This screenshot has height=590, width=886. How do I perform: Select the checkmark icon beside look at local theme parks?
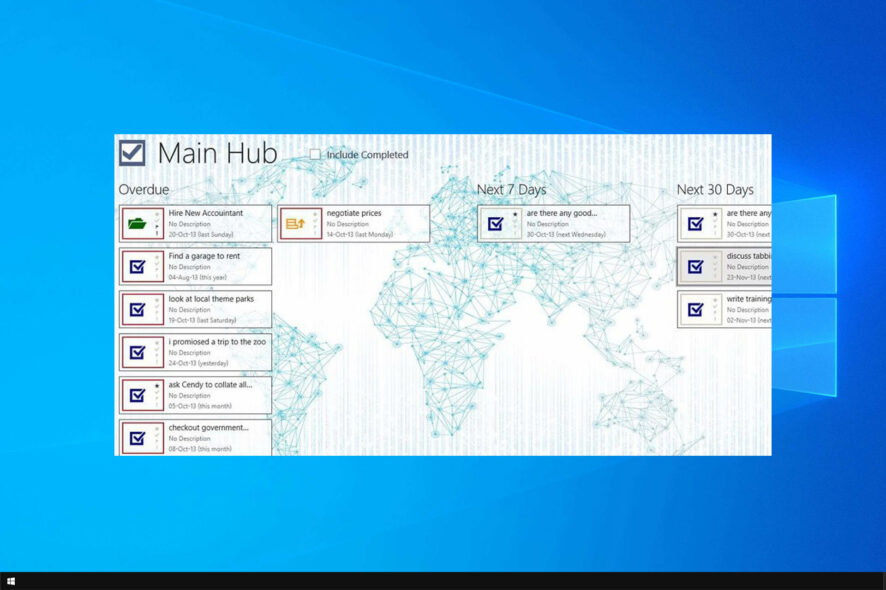[137, 310]
